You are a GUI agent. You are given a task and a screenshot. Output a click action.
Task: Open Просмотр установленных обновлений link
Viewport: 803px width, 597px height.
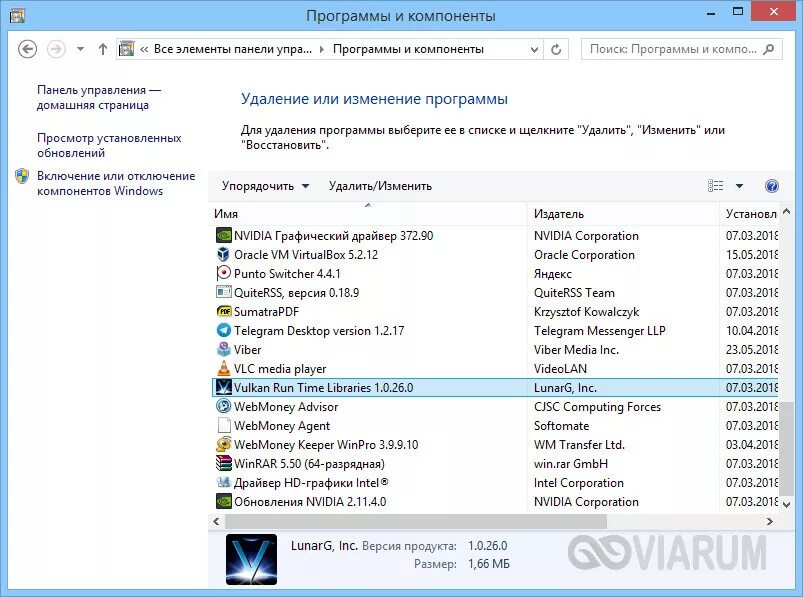tap(109, 145)
